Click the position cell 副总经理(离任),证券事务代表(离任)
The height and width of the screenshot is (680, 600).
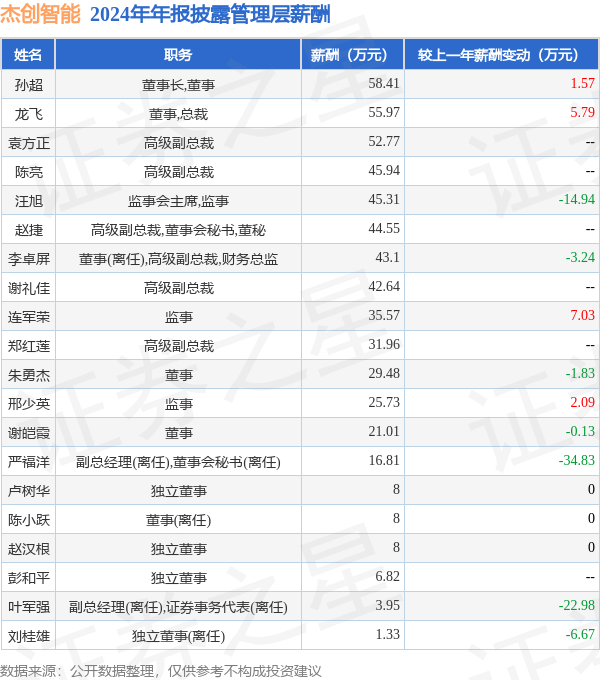tap(178, 608)
